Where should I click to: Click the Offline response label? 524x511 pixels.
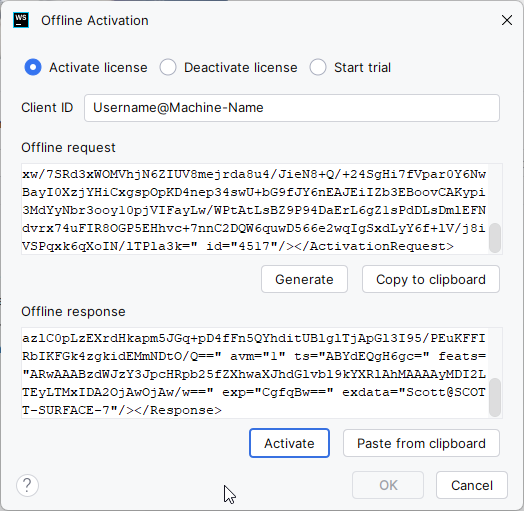pos(73,311)
